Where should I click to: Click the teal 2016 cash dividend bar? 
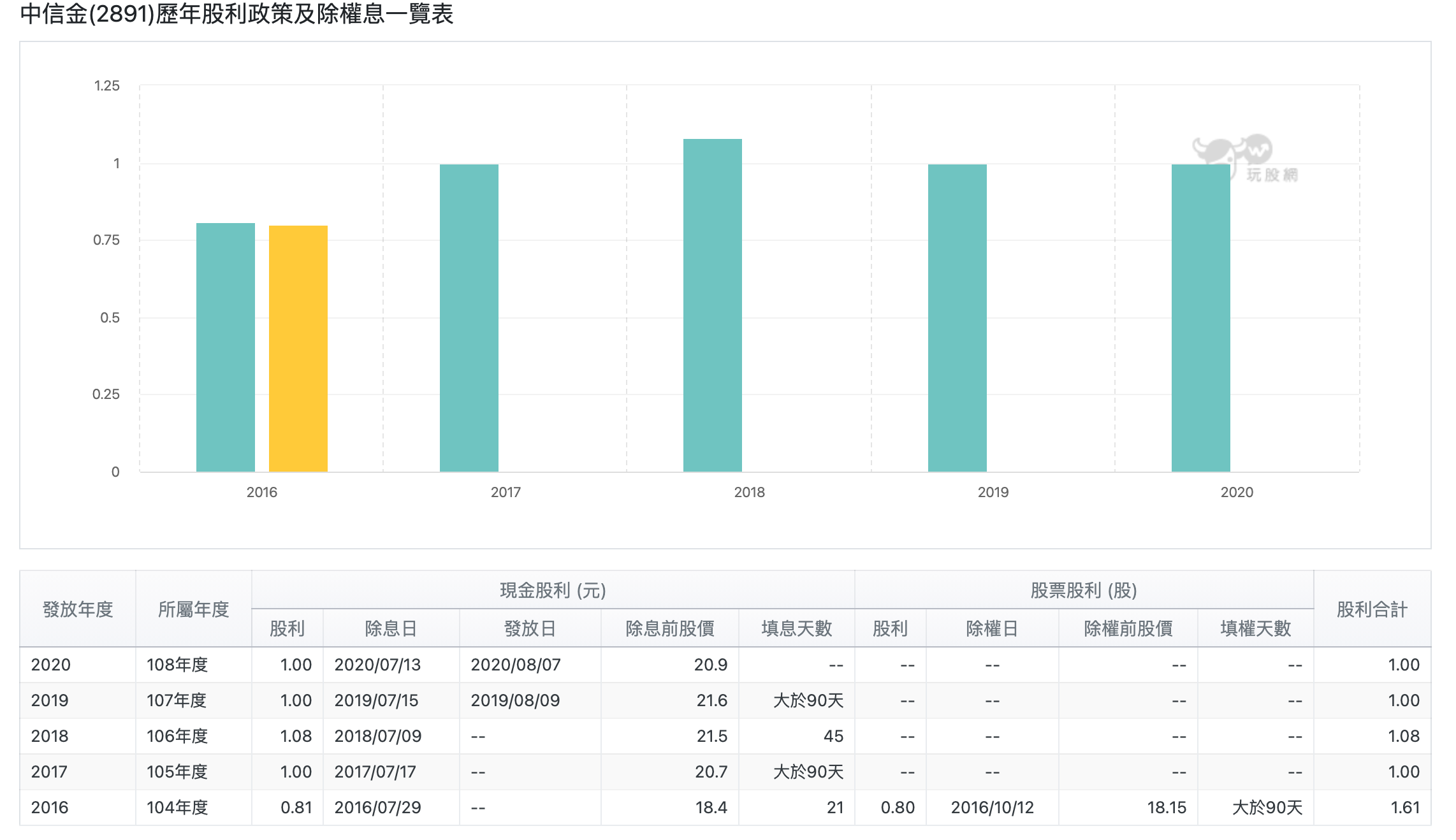225,347
